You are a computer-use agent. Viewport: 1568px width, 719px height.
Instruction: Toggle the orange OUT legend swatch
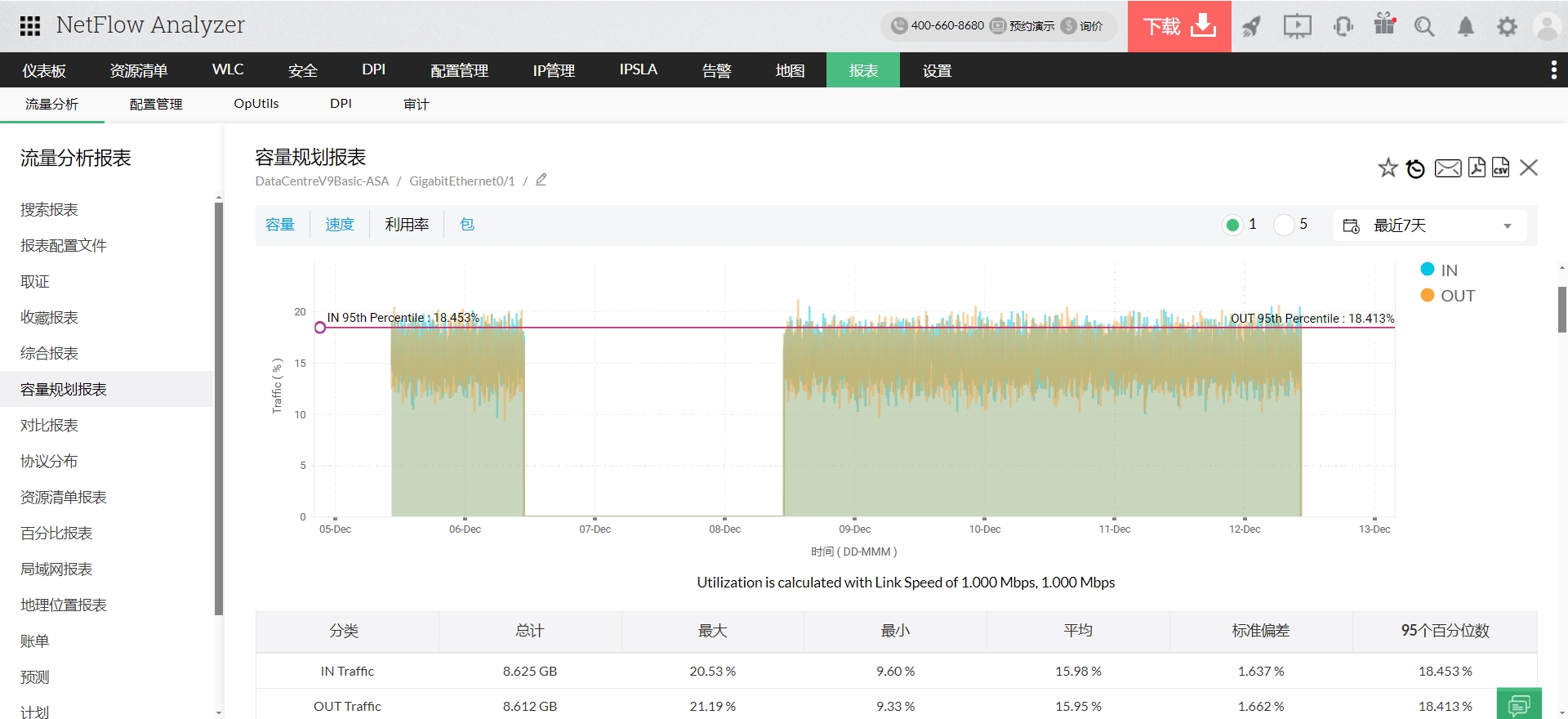click(1428, 295)
